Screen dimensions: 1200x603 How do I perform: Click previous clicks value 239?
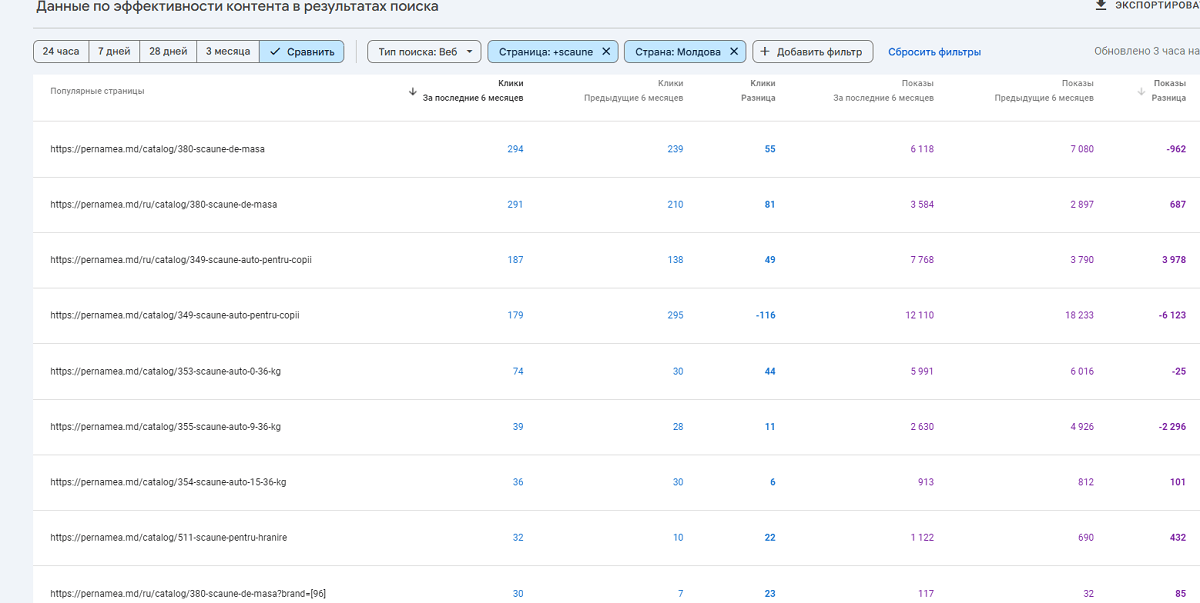tap(675, 149)
